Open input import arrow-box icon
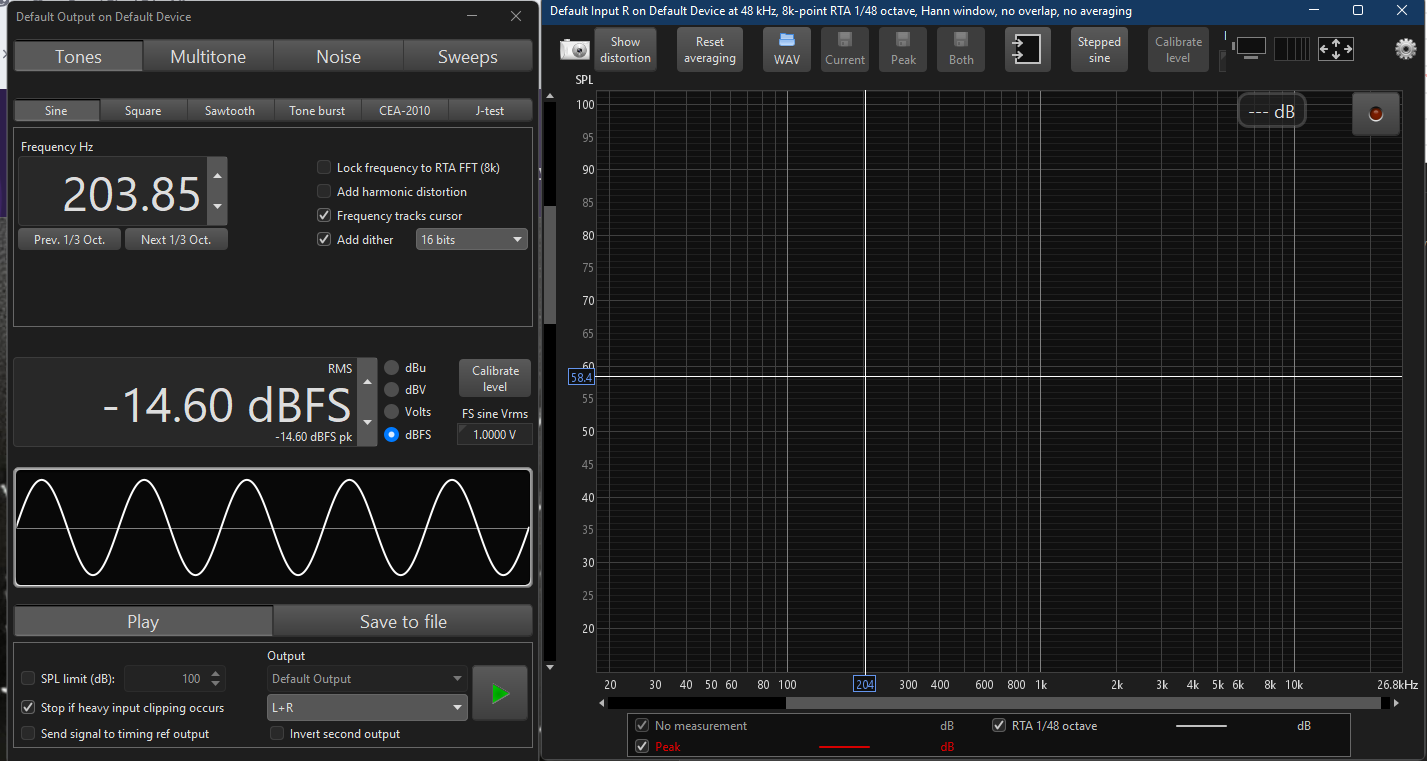1427x761 pixels. (x=1027, y=49)
